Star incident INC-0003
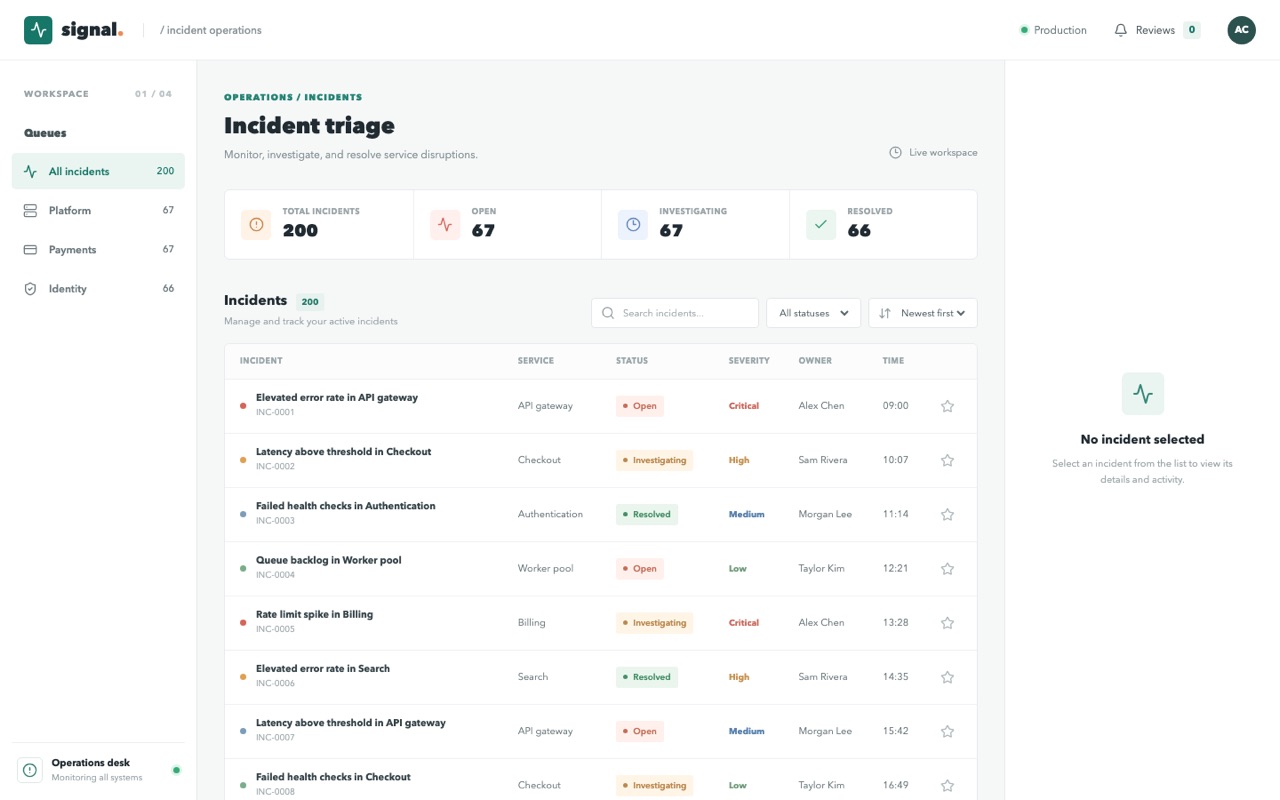 pos(947,514)
